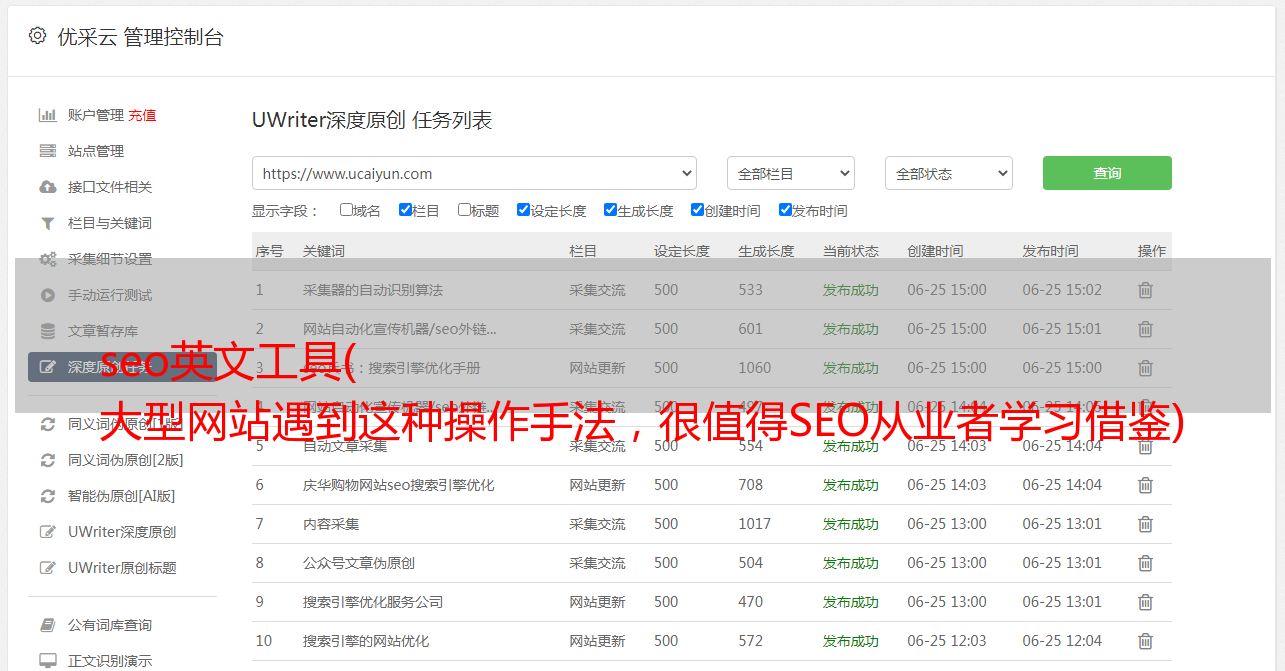1285x671 pixels.
Task: Enable the 标题 display field checkbox
Action: [464, 210]
